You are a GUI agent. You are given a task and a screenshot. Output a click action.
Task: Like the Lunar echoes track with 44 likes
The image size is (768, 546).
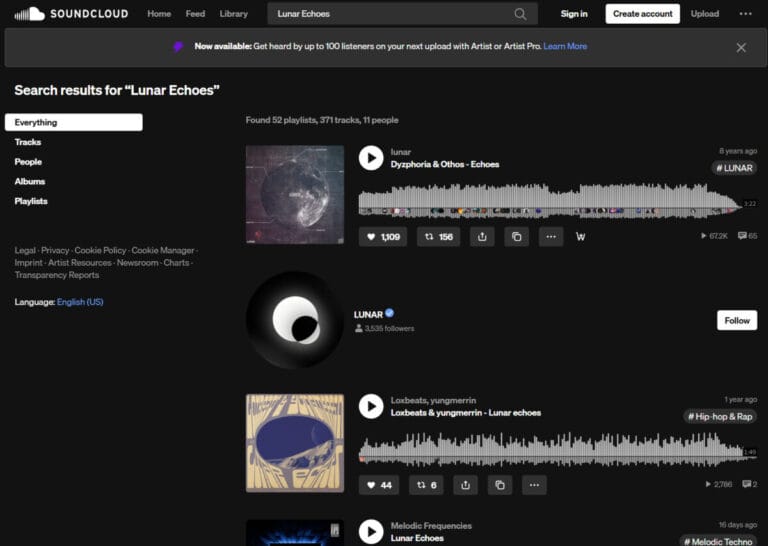pyautogui.click(x=379, y=485)
